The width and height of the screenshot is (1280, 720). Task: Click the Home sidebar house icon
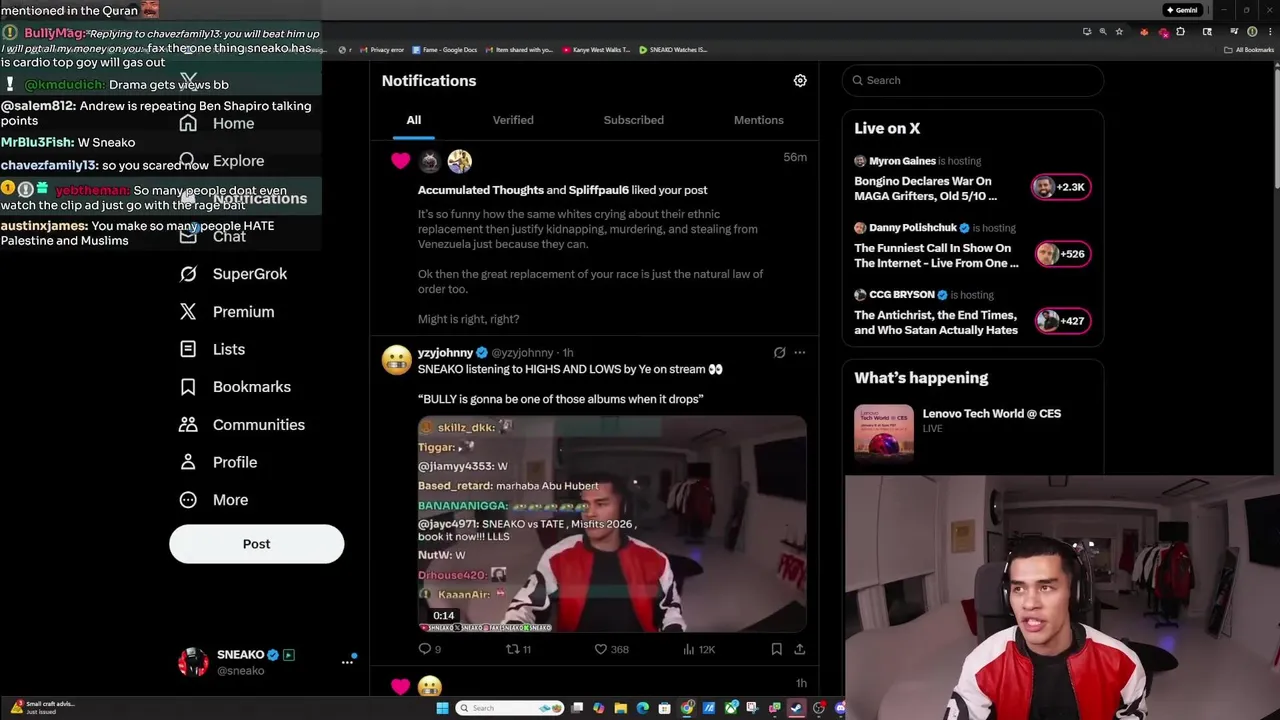188,123
